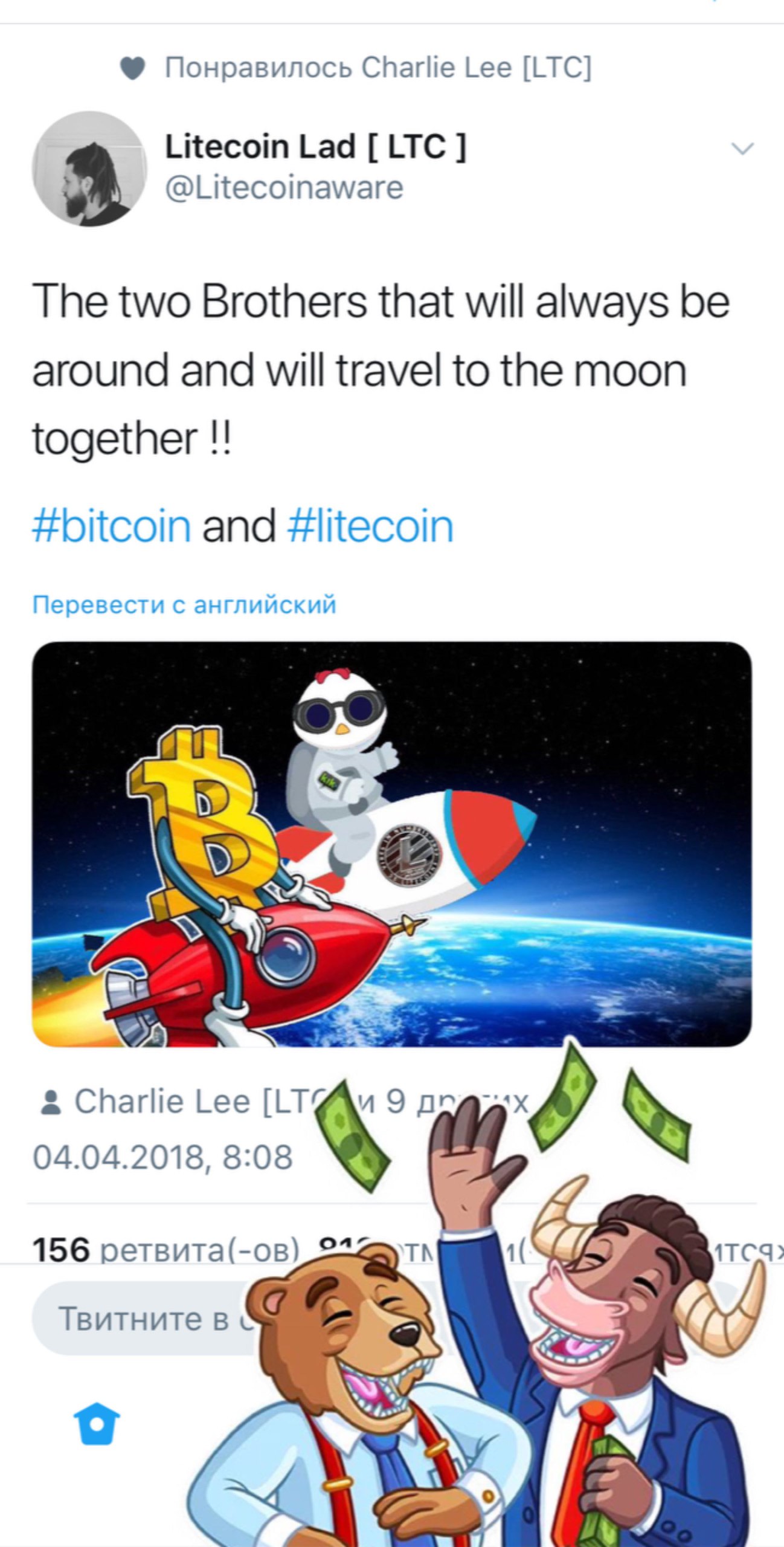The width and height of the screenshot is (784, 1547).
Task: Open the tweet options chevron menu
Action: (x=742, y=148)
